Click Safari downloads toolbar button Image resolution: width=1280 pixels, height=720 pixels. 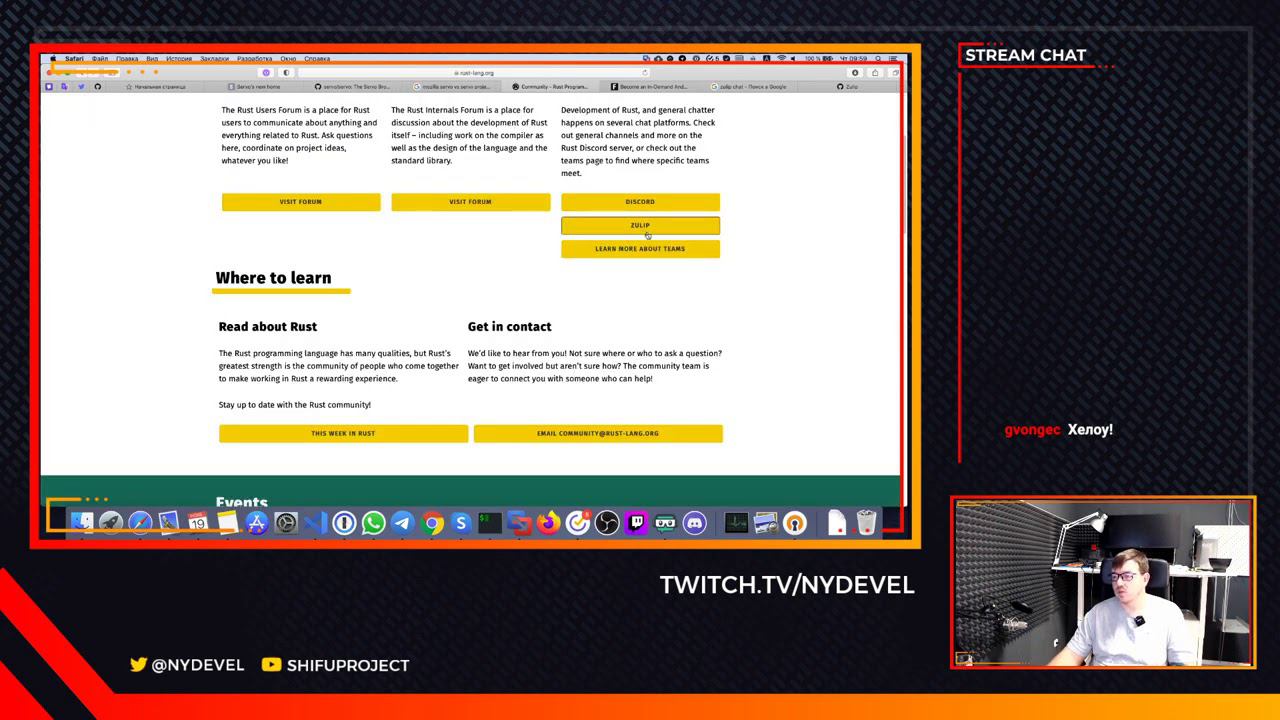coord(855,72)
